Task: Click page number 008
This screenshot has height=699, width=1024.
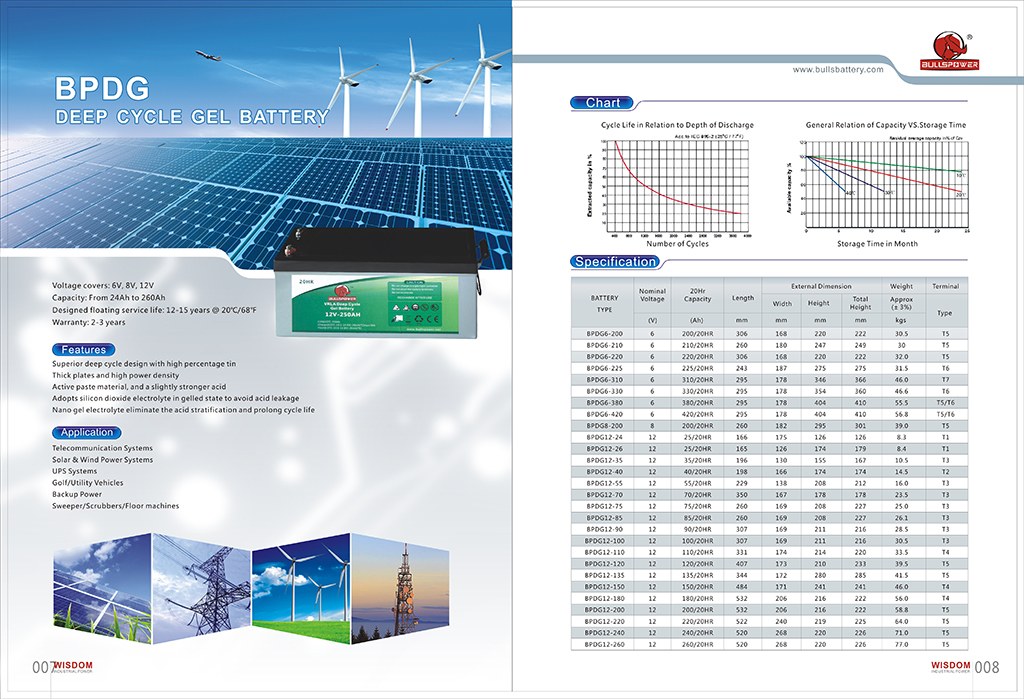Action: (987, 667)
